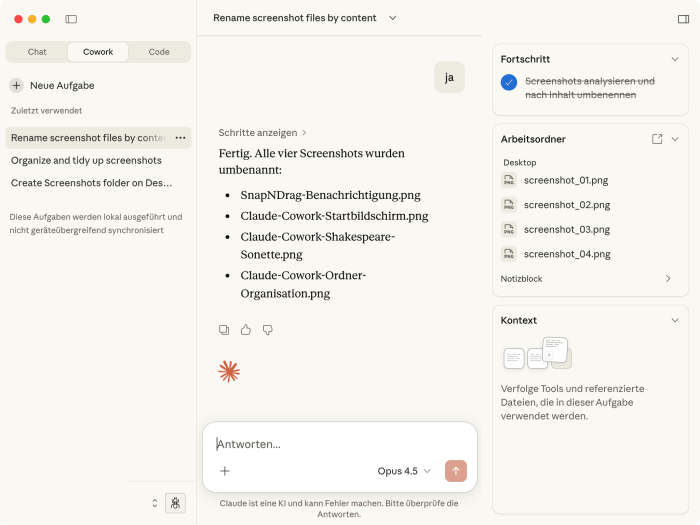Collapse the Fortschritt panel
The image size is (700, 525).
coord(675,59)
